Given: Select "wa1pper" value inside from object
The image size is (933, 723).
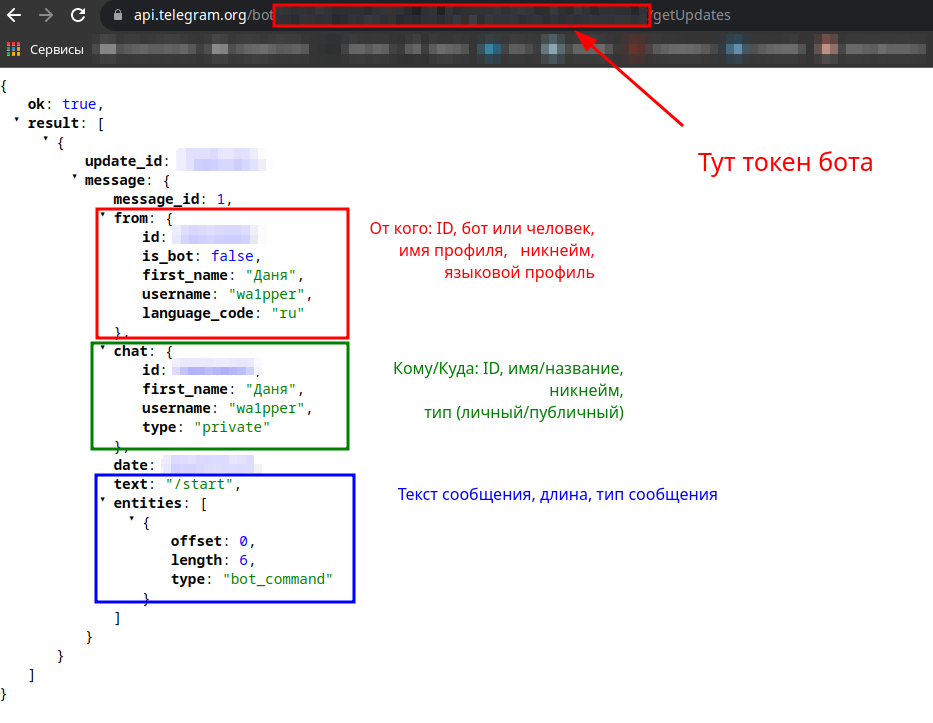Looking at the screenshot, I should click(x=267, y=295).
